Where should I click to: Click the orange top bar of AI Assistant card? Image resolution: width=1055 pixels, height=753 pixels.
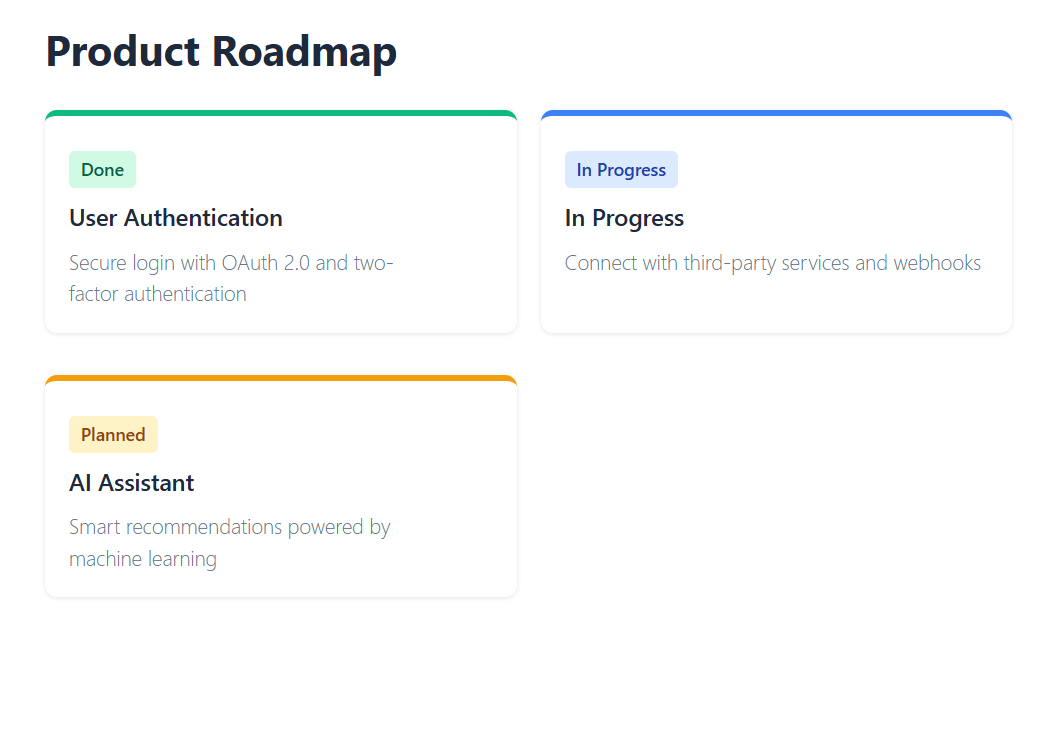[281, 379]
